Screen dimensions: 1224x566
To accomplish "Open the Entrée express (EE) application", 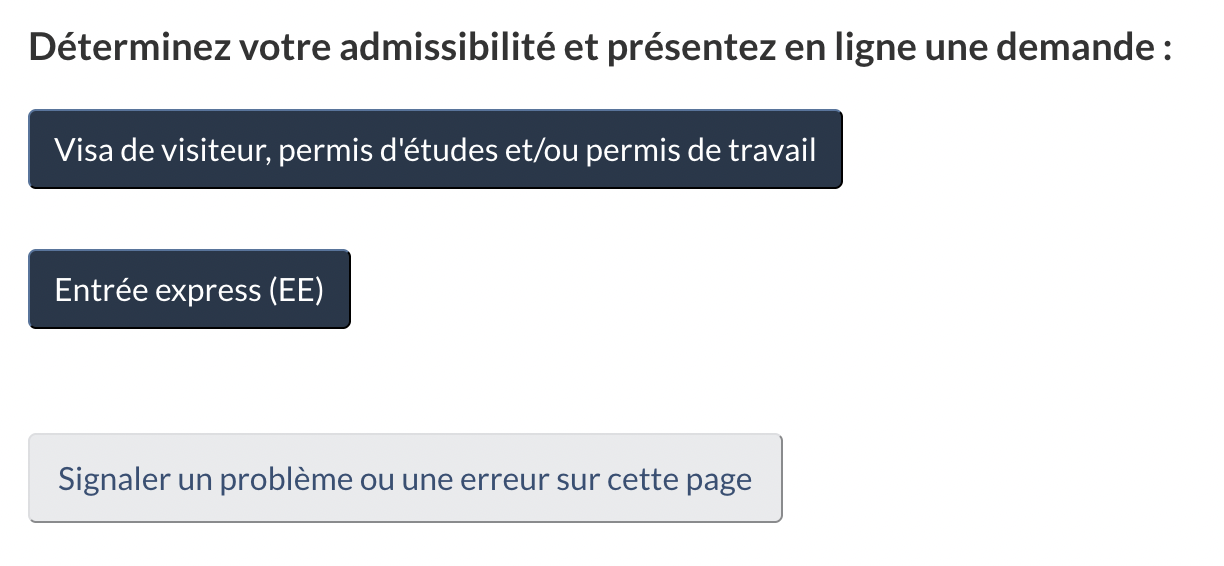I will [189, 289].
